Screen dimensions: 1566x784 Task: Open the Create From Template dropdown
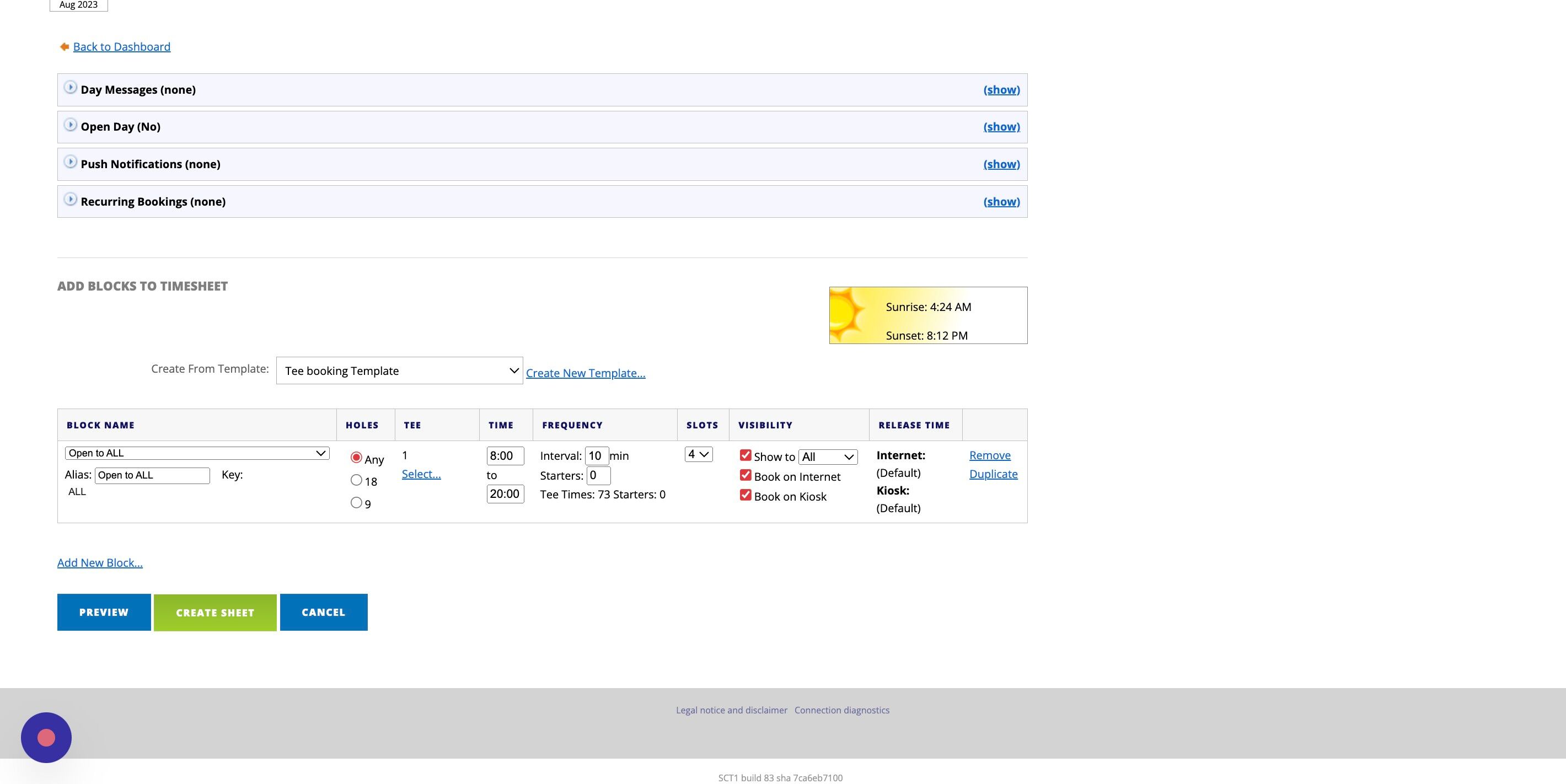[x=399, y=370]
